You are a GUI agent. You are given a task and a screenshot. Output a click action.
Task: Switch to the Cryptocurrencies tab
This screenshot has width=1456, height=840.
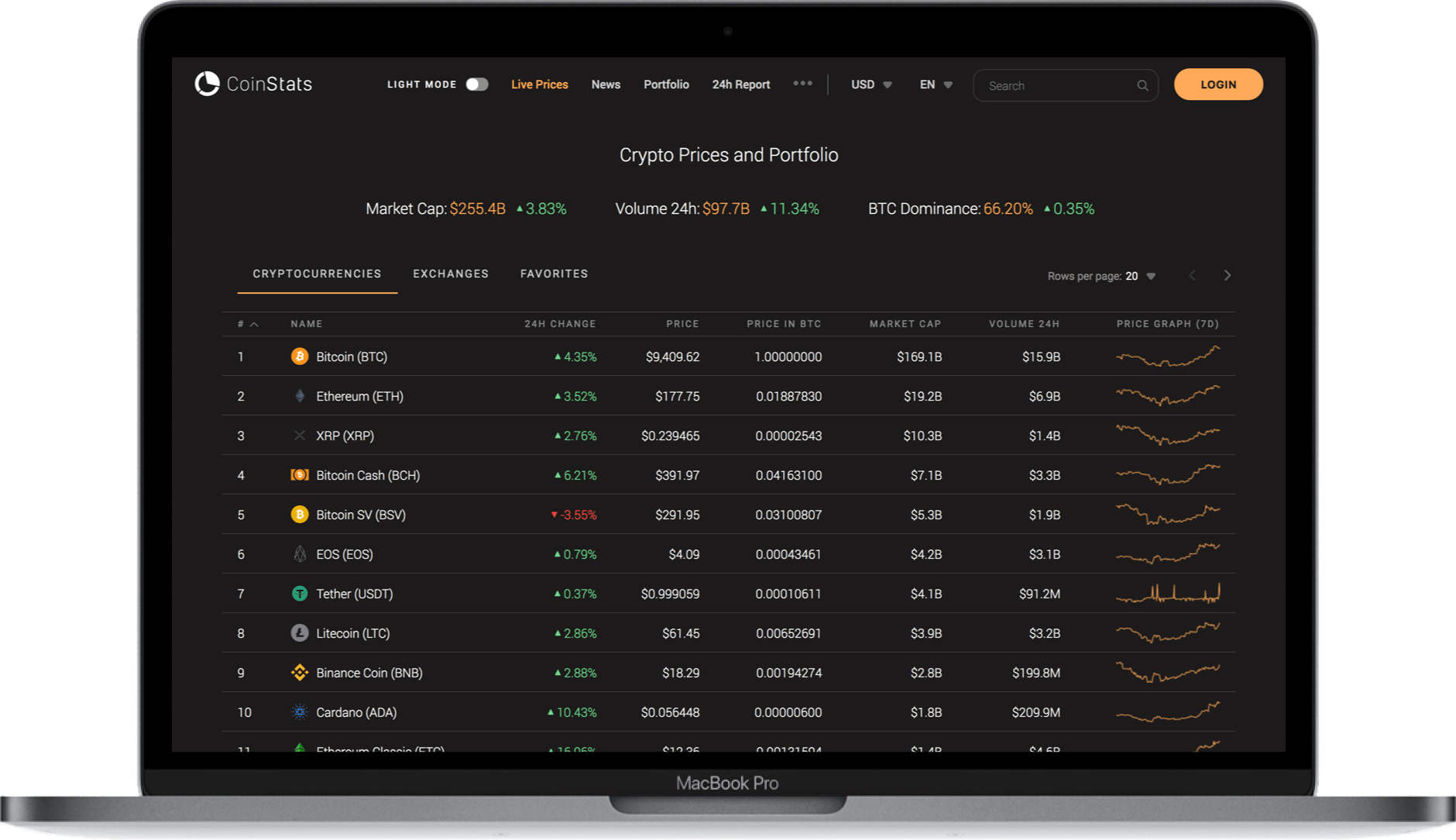[317, 274]
